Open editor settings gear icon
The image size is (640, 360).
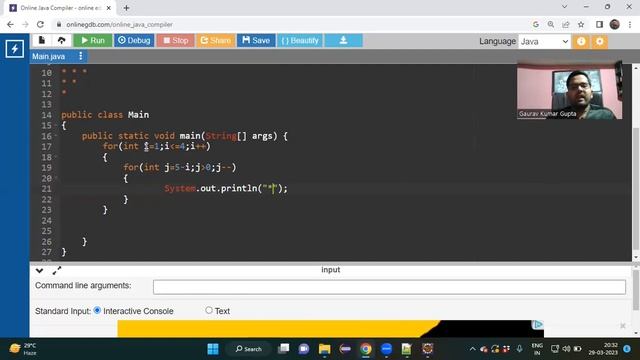pyautogui.click(x=600, y=41)
